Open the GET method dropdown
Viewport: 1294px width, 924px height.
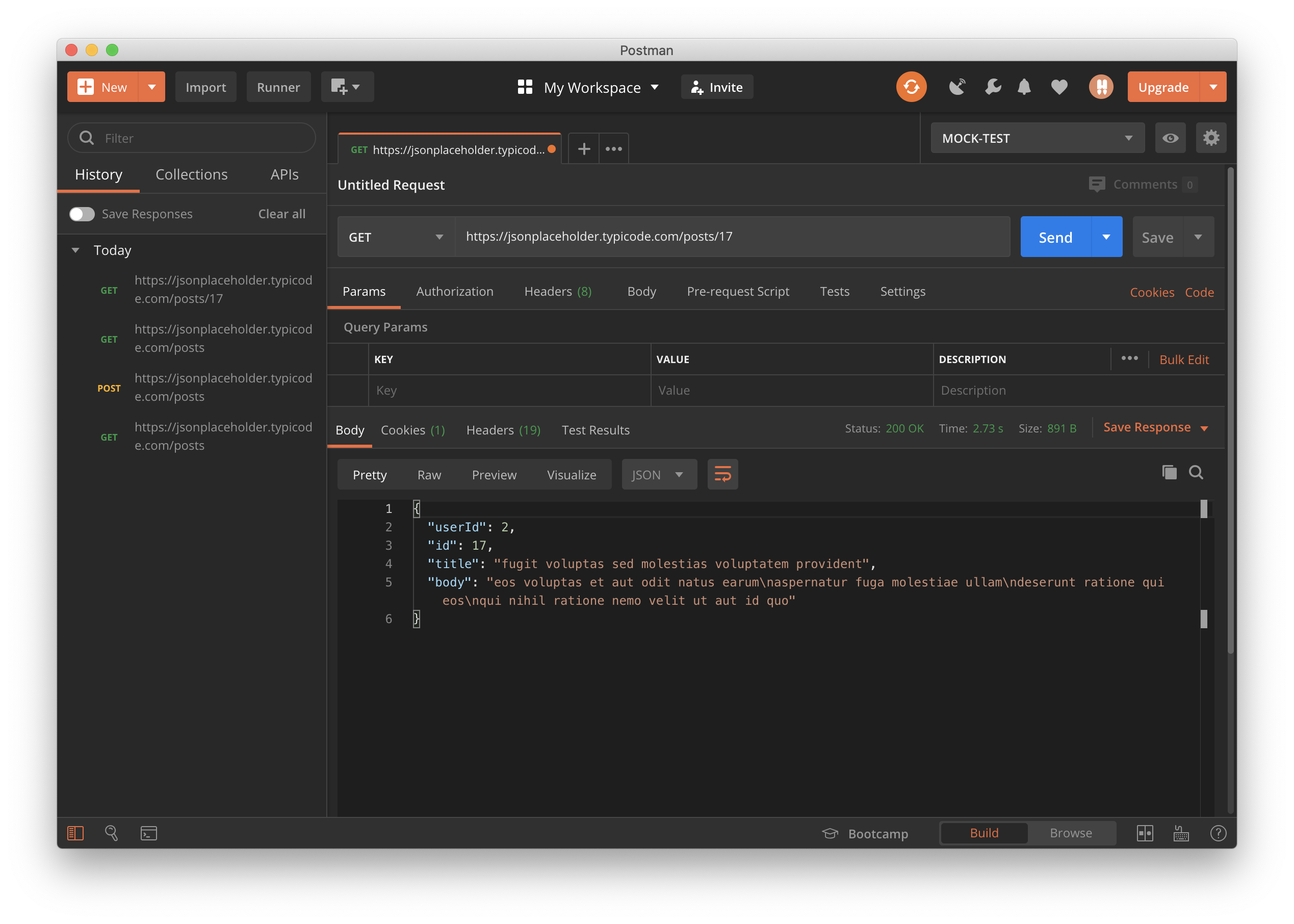pyautogui.click(x=396, y=237)
